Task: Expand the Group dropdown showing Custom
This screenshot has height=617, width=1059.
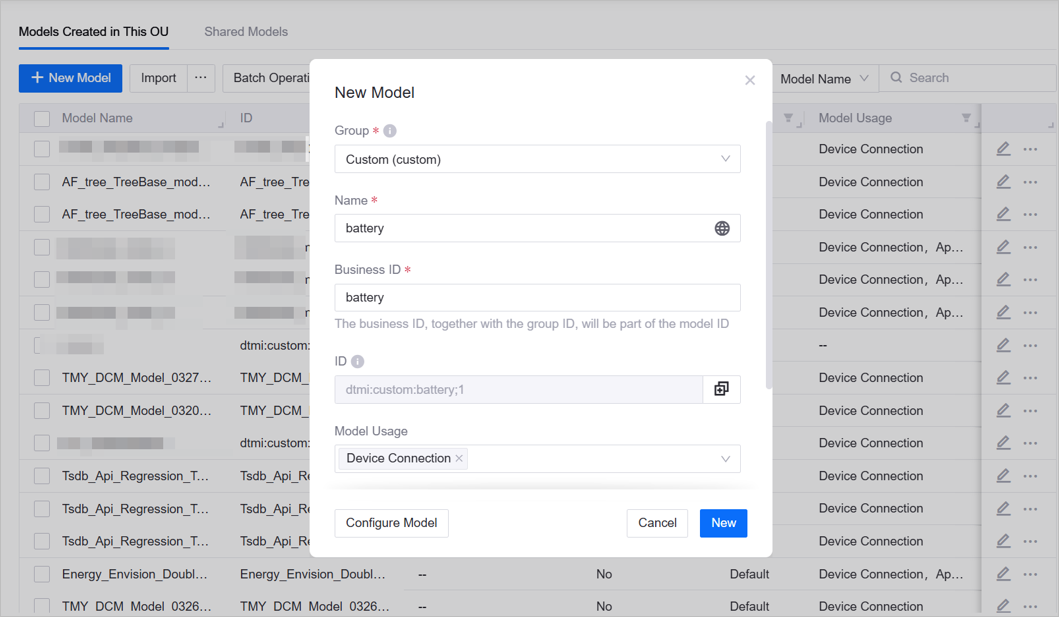Action: click(x=537, y=159)
